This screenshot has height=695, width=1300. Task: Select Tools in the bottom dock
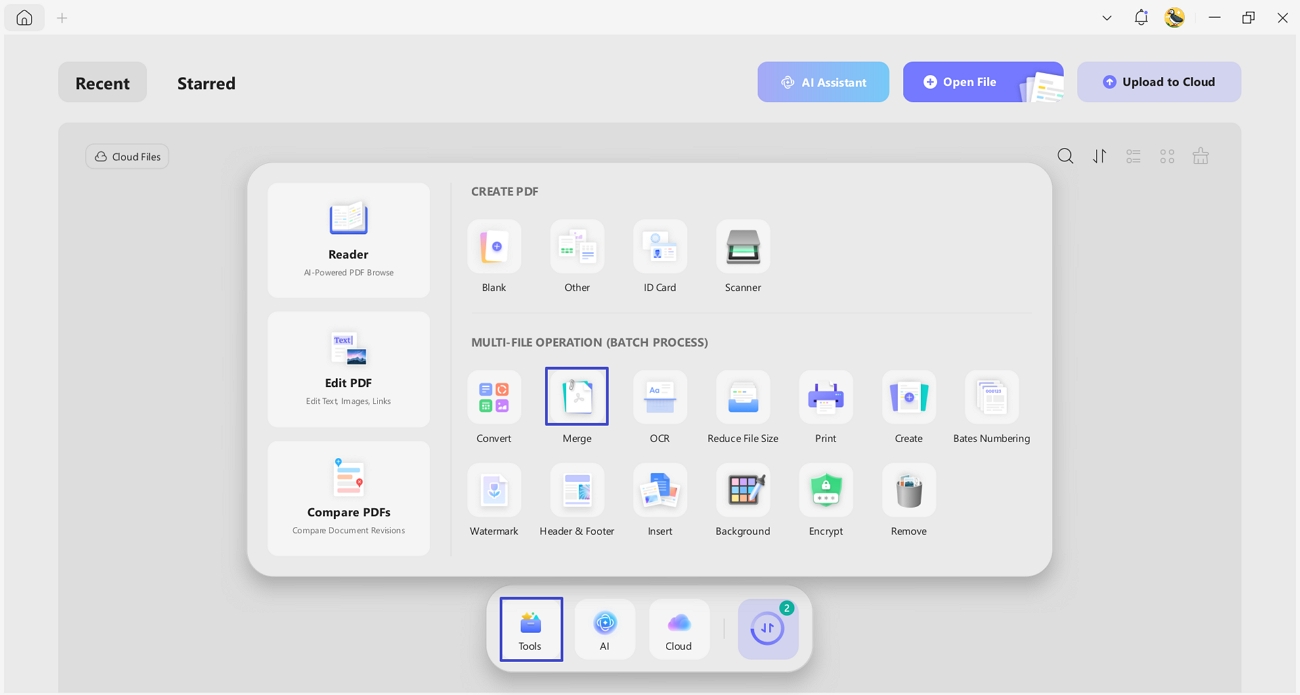click(531, 629)
